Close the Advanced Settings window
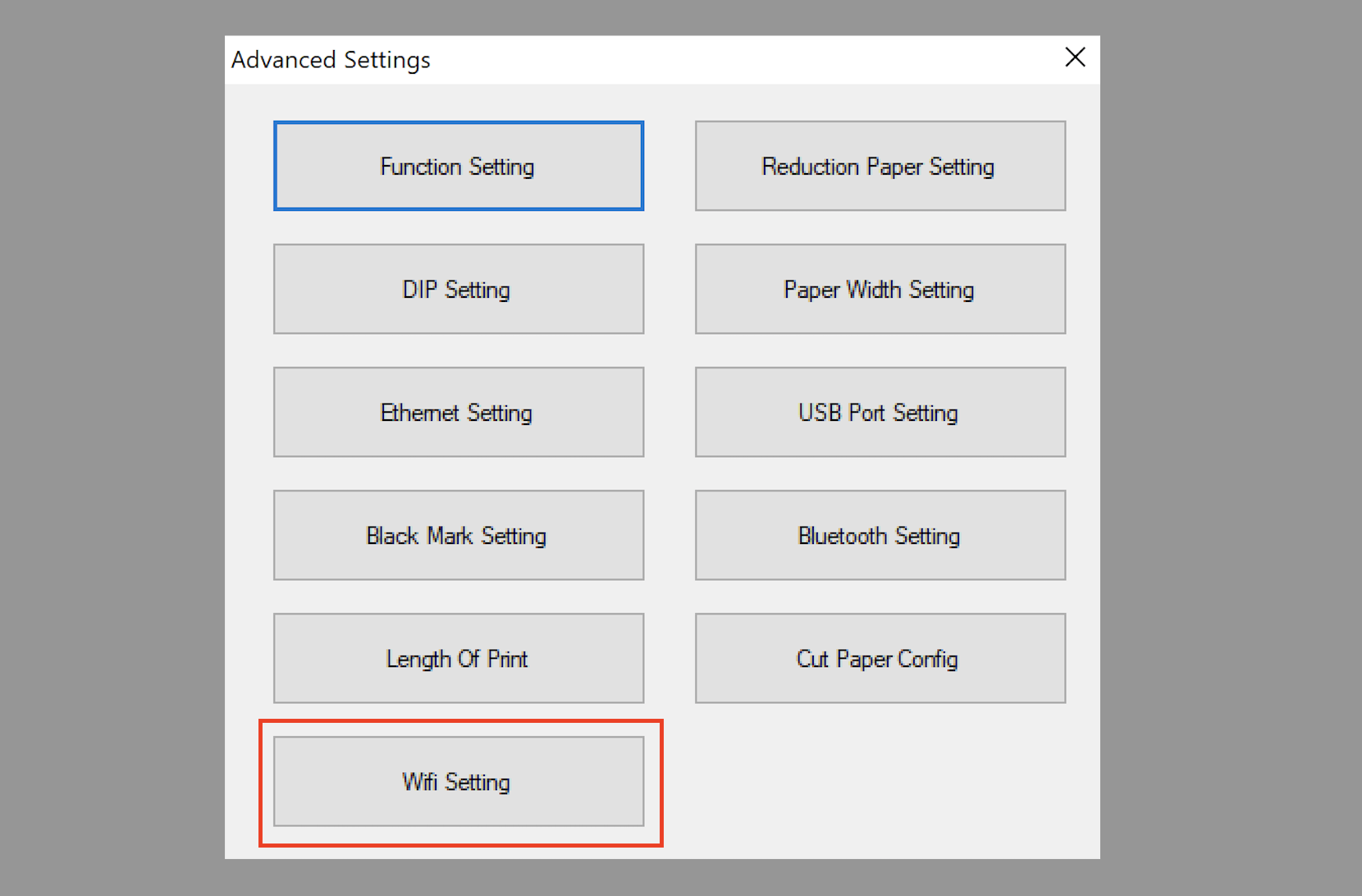 click(x=1075, y=57)
